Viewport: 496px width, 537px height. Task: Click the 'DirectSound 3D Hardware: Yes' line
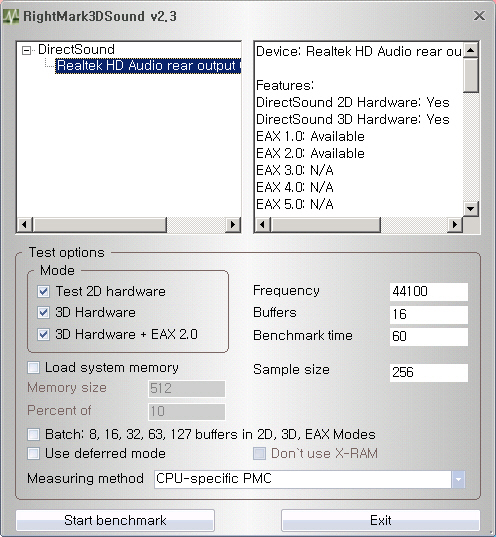pyautogui.click(x=353, y=120)
